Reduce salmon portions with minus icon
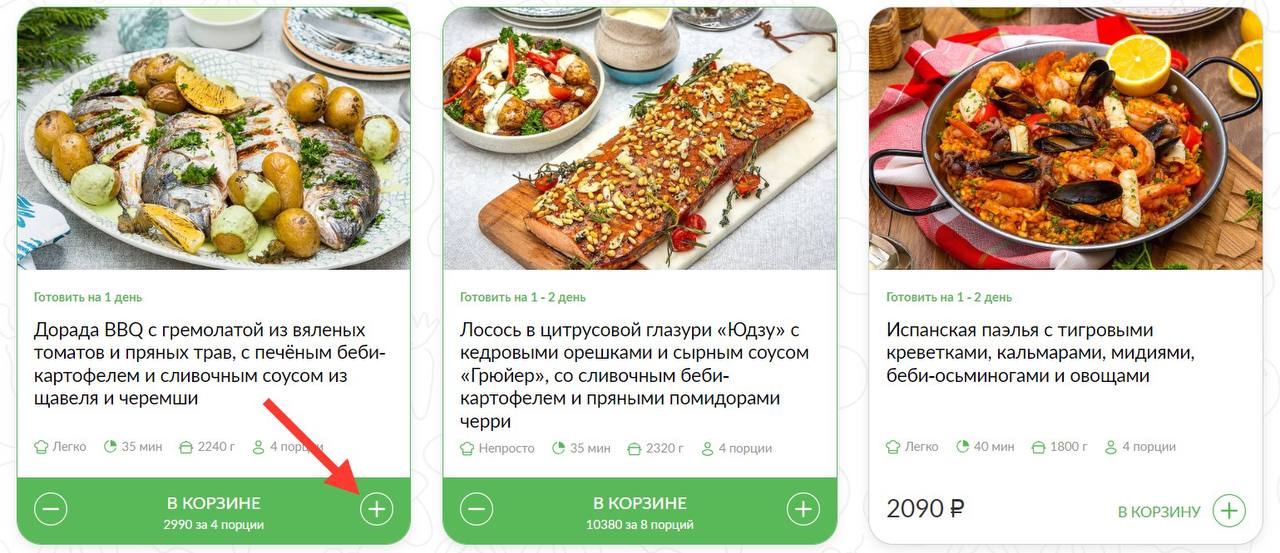This screenshot has width=1280, height=553. 477,509
